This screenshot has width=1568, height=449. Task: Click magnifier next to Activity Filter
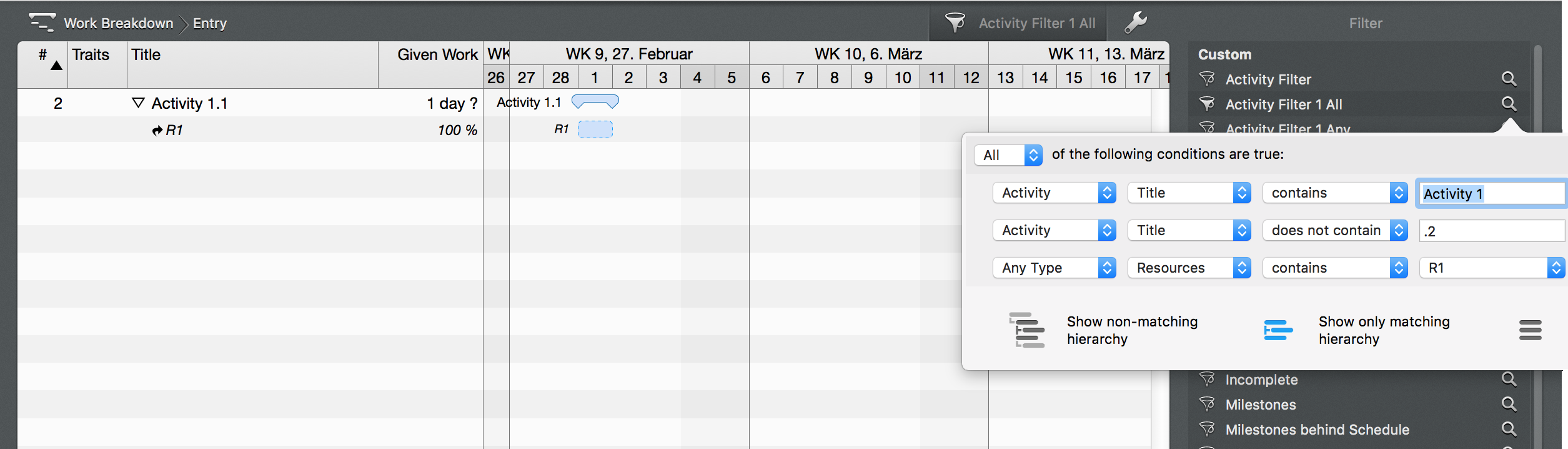point(1509,79)
